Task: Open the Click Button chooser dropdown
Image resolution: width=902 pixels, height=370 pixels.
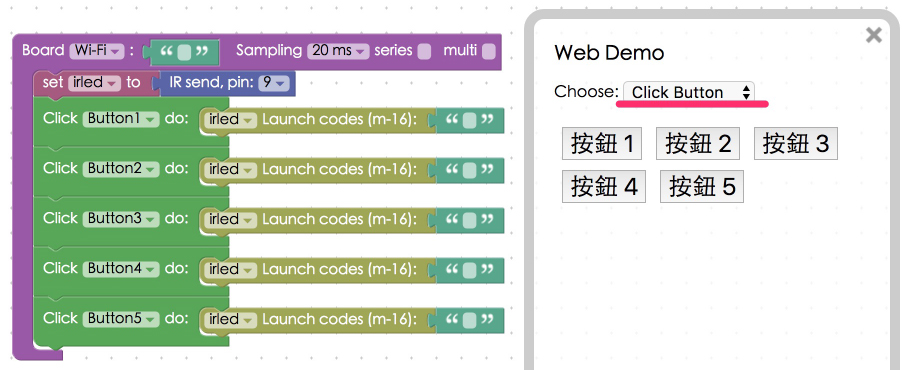Action: coord(689,92)
